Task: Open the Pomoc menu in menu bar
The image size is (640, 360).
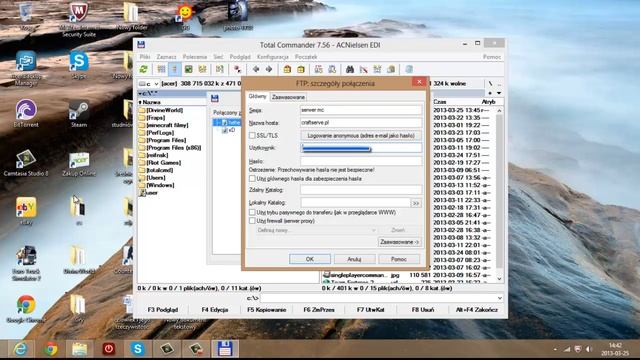Action: tap(492, 57)
